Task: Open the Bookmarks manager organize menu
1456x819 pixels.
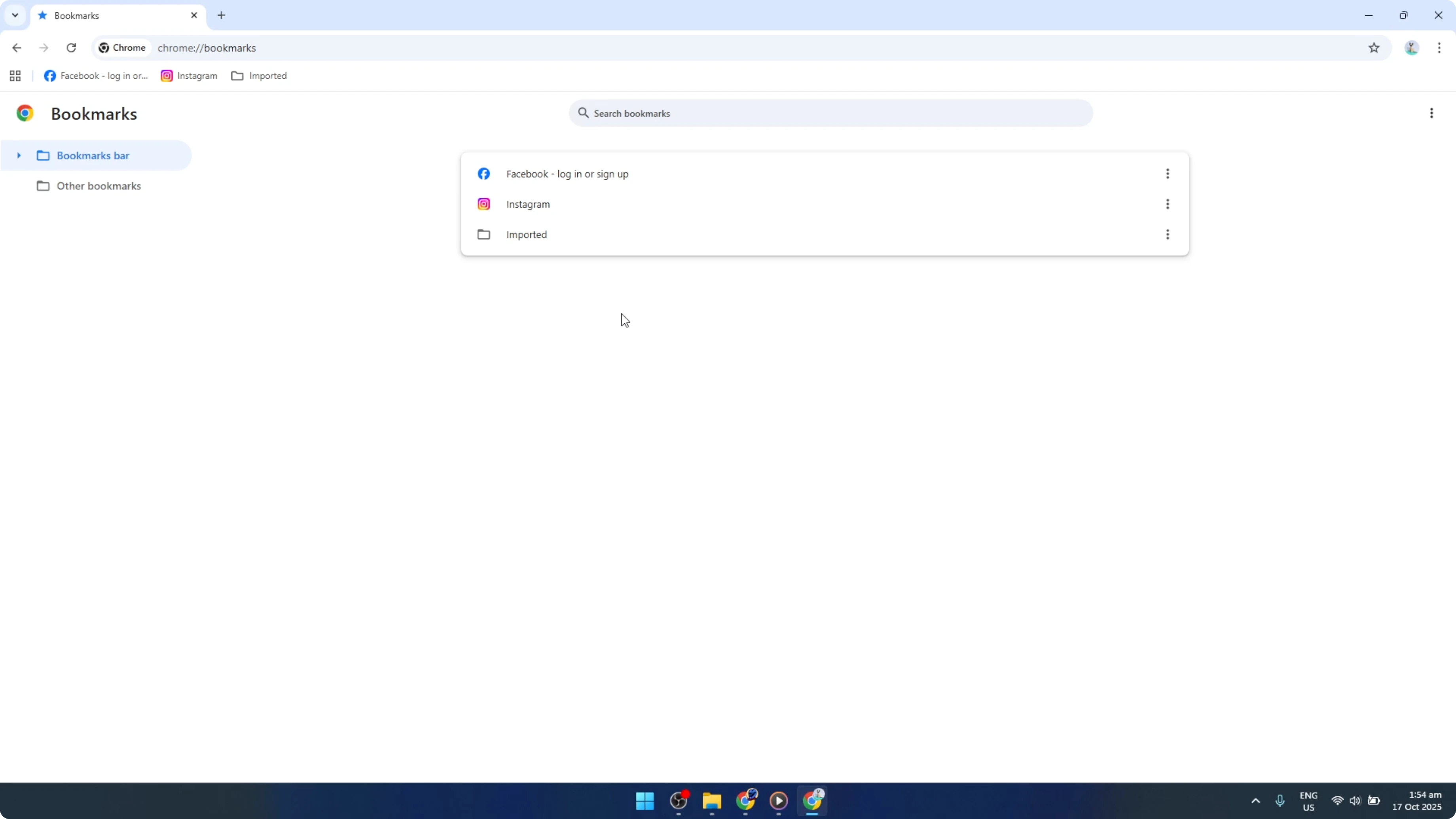Action: tap(1431, 114)
